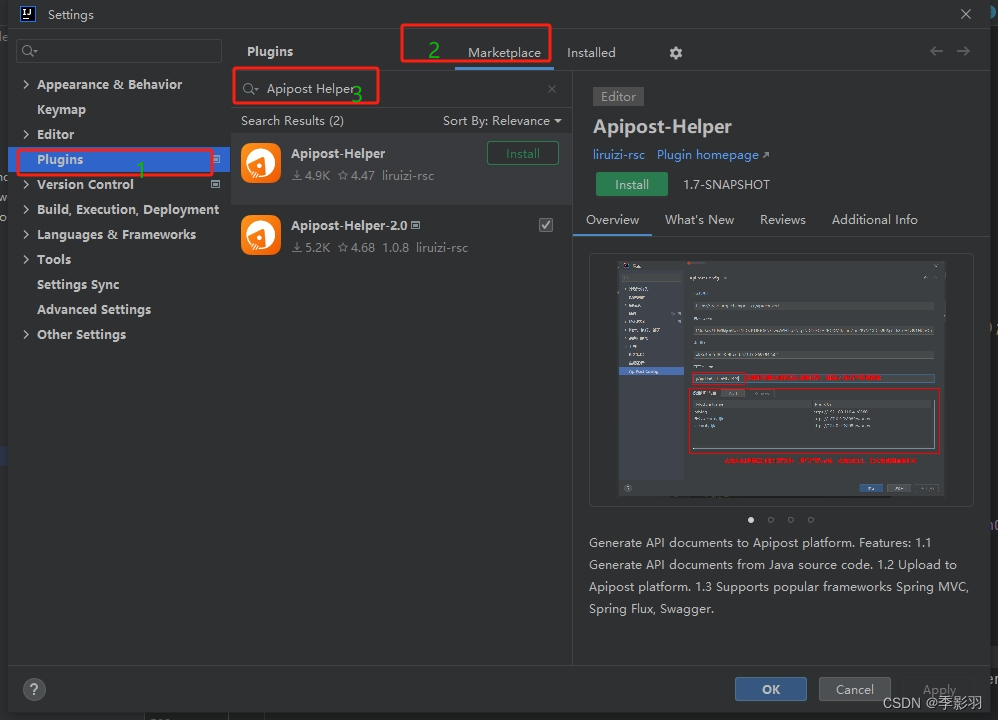Click the plugin search history magnifier icon
This screenshot has width=998, height=720.
(x=250, y=89)
